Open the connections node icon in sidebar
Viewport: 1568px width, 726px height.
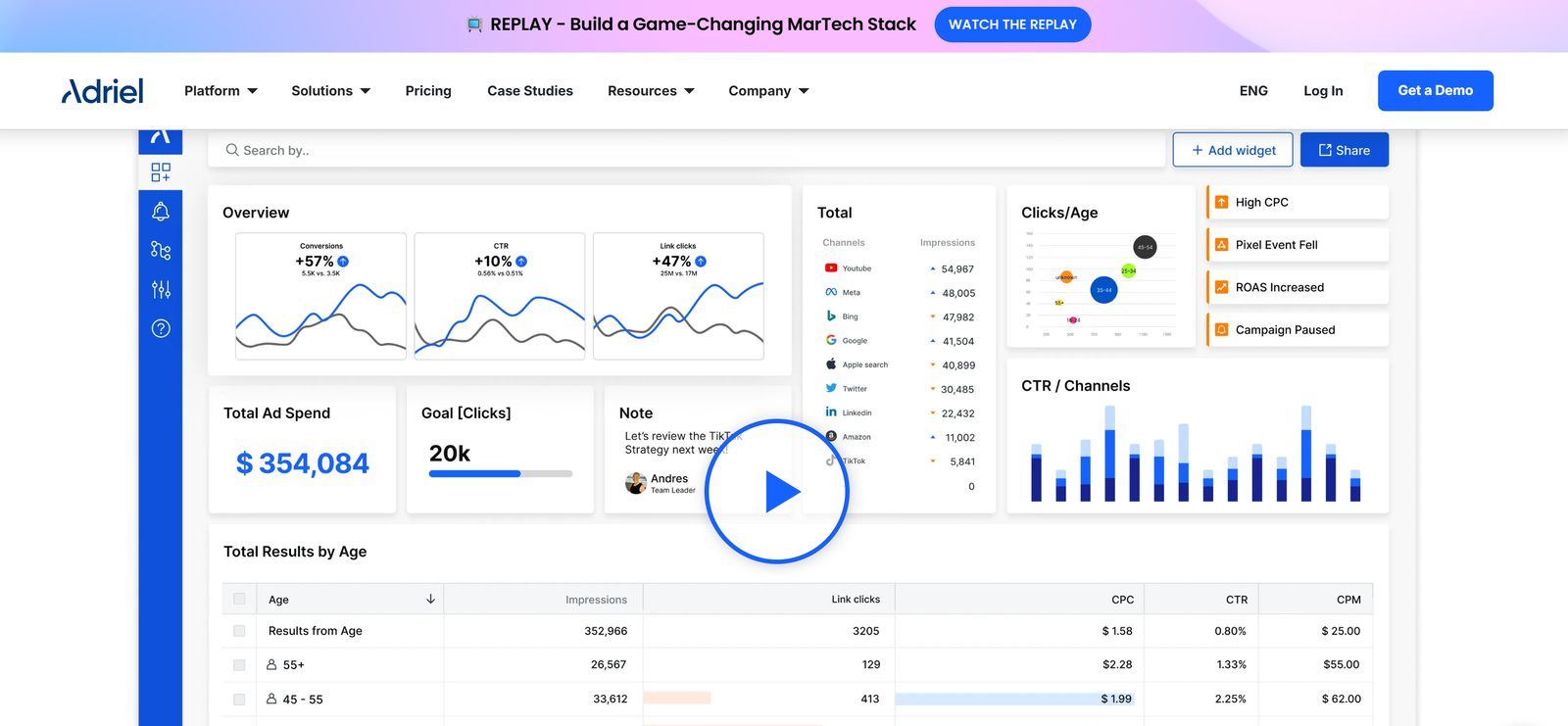pos(161,251)
